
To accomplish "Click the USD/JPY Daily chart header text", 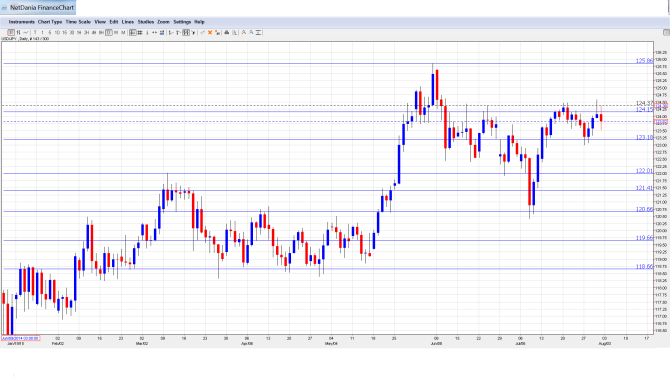I will (x=25, y=39).
